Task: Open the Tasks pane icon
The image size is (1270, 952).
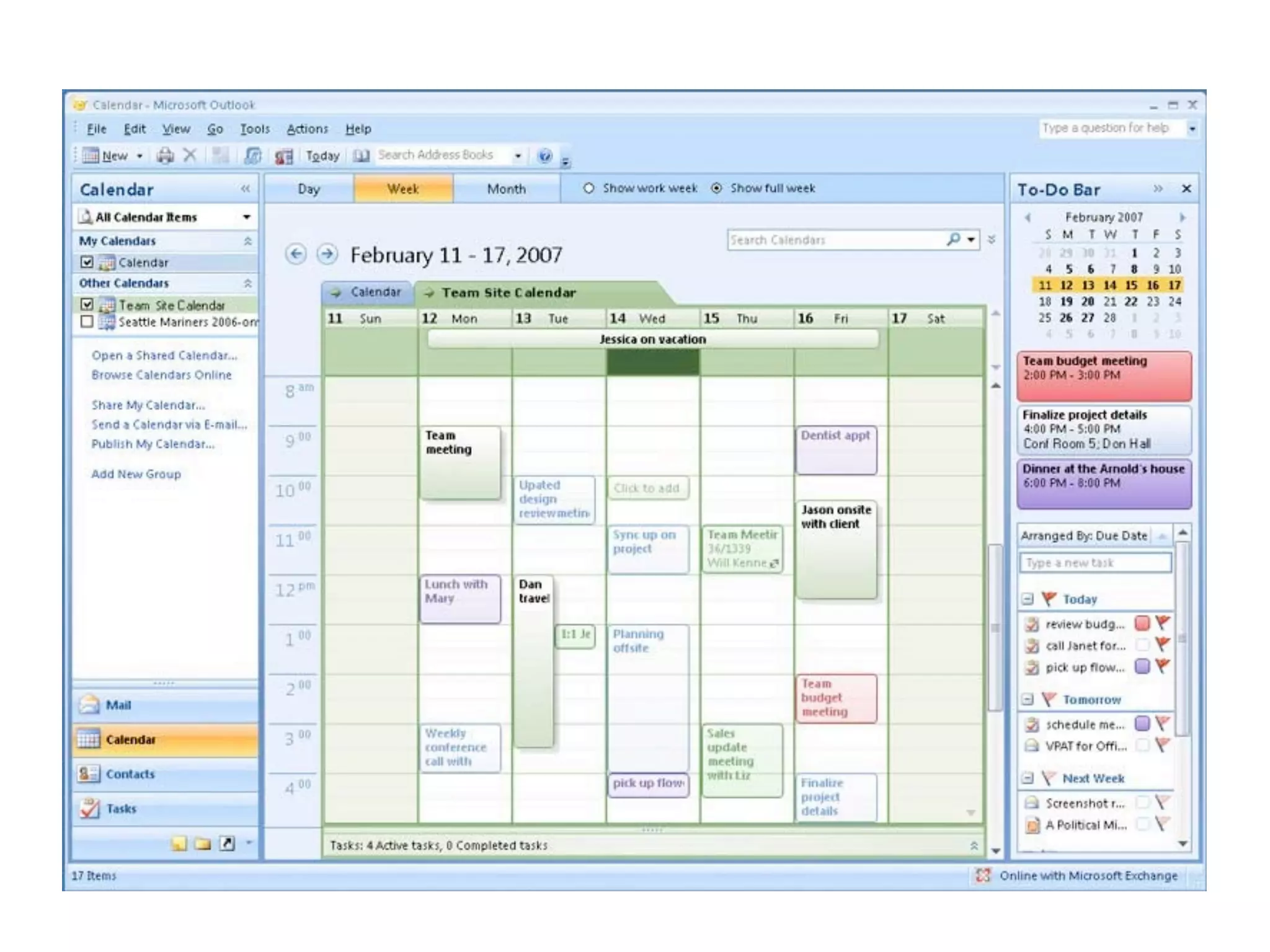Action: [x=90, y=808]
